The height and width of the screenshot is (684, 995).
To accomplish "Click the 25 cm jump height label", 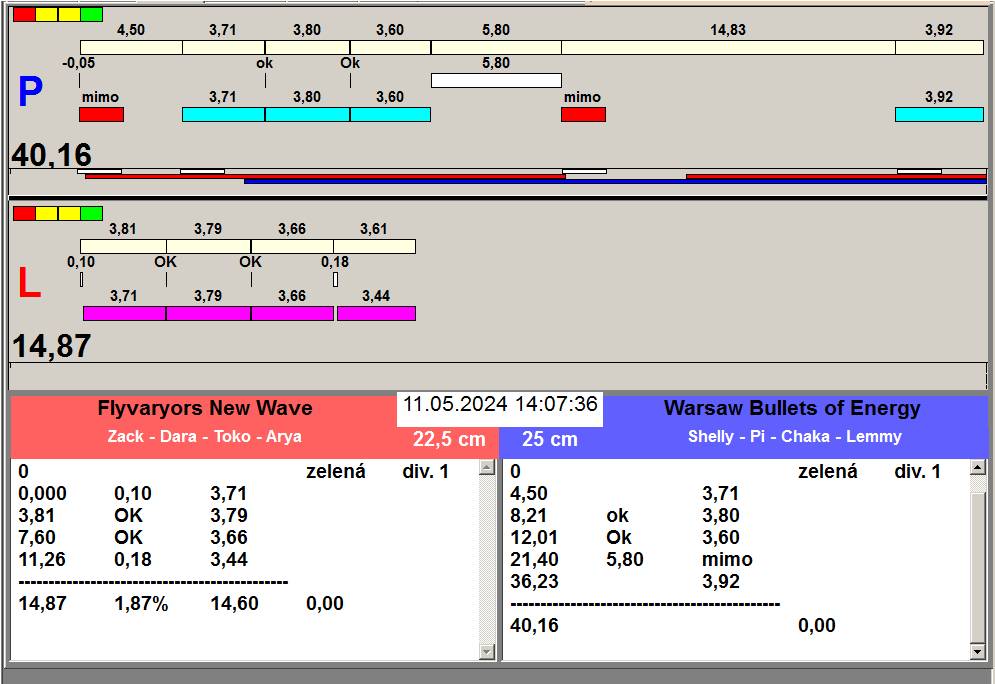I will (x=550, y=438).
